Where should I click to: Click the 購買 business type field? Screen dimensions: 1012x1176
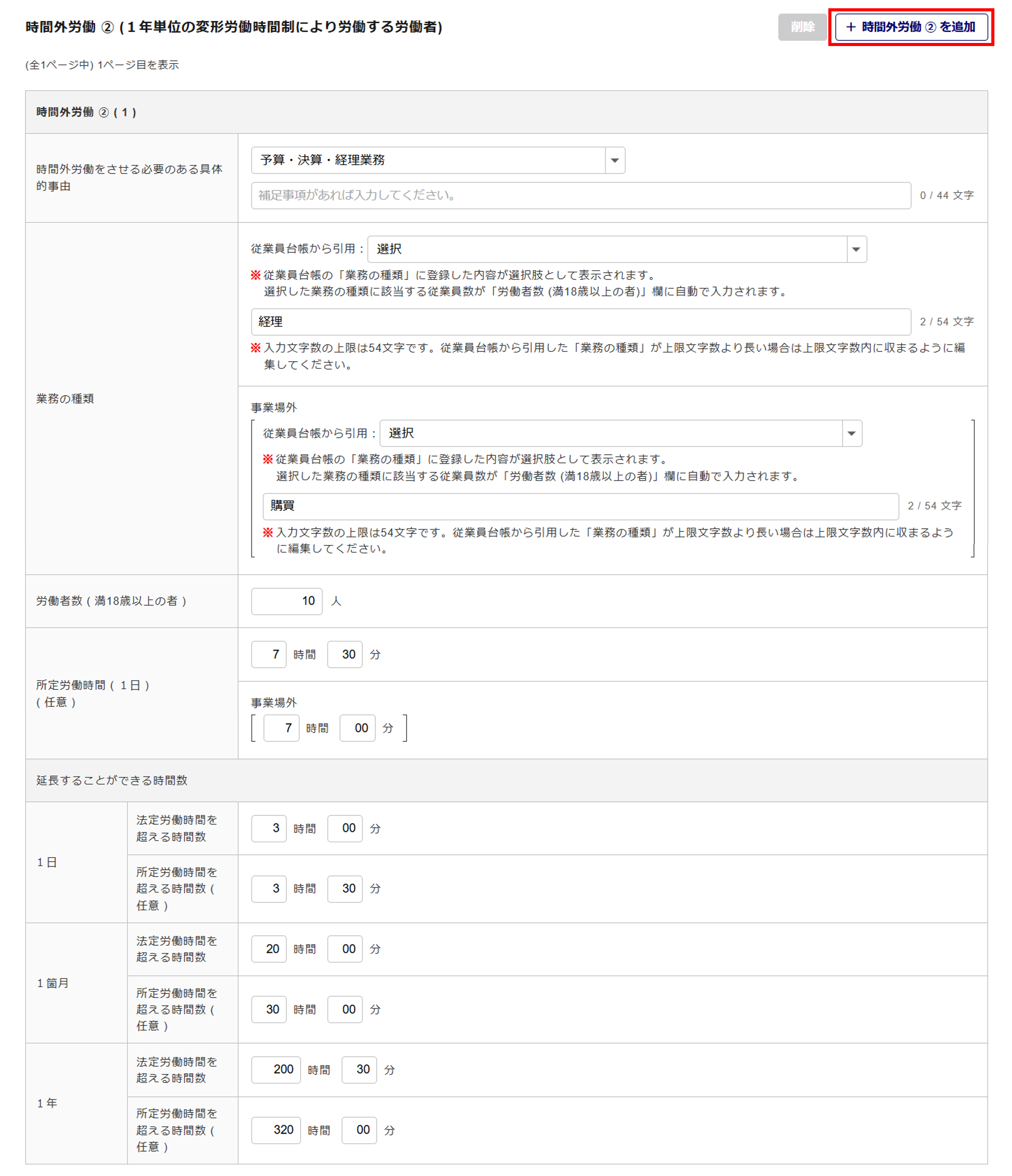[x=580, y=505]
